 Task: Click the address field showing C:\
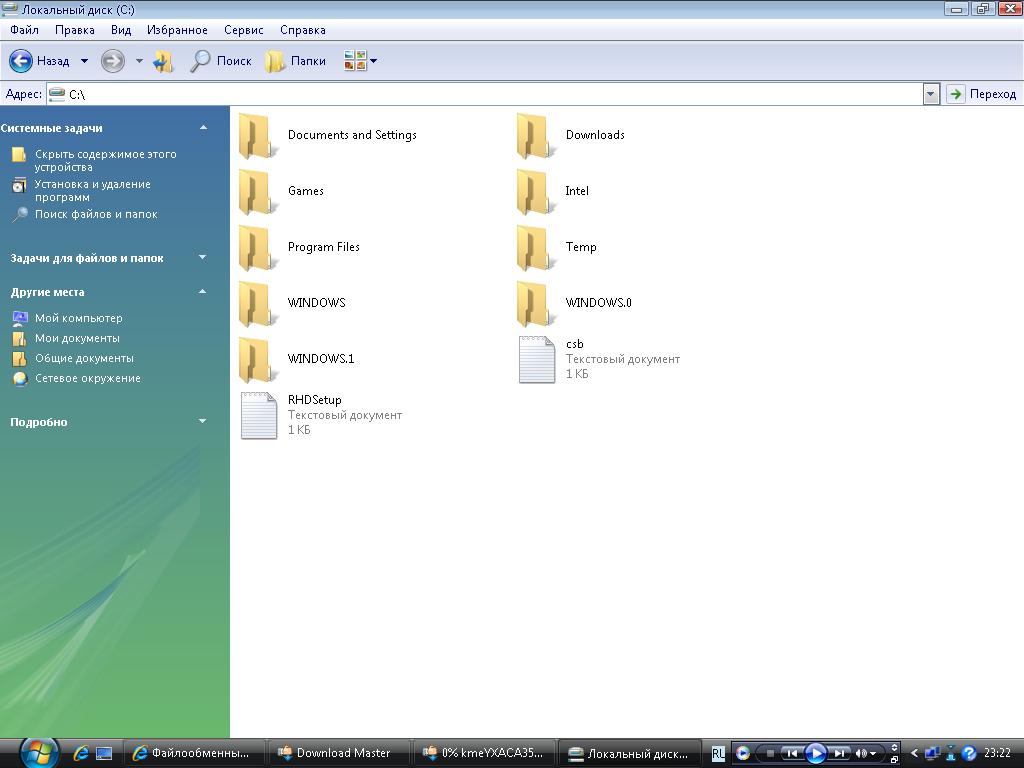485,94
